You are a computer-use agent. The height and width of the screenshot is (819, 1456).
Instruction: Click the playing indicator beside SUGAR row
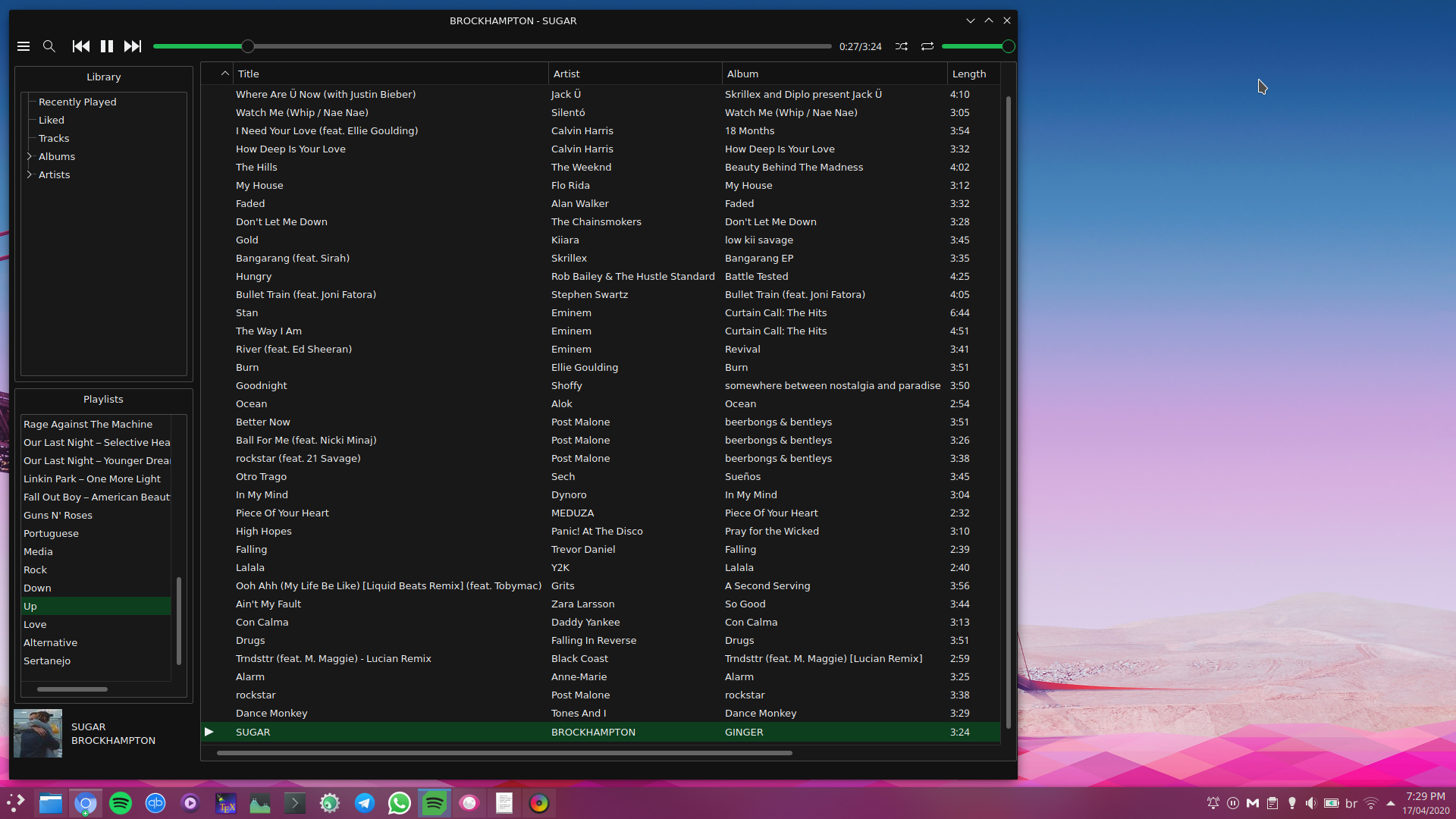point(209,732)
